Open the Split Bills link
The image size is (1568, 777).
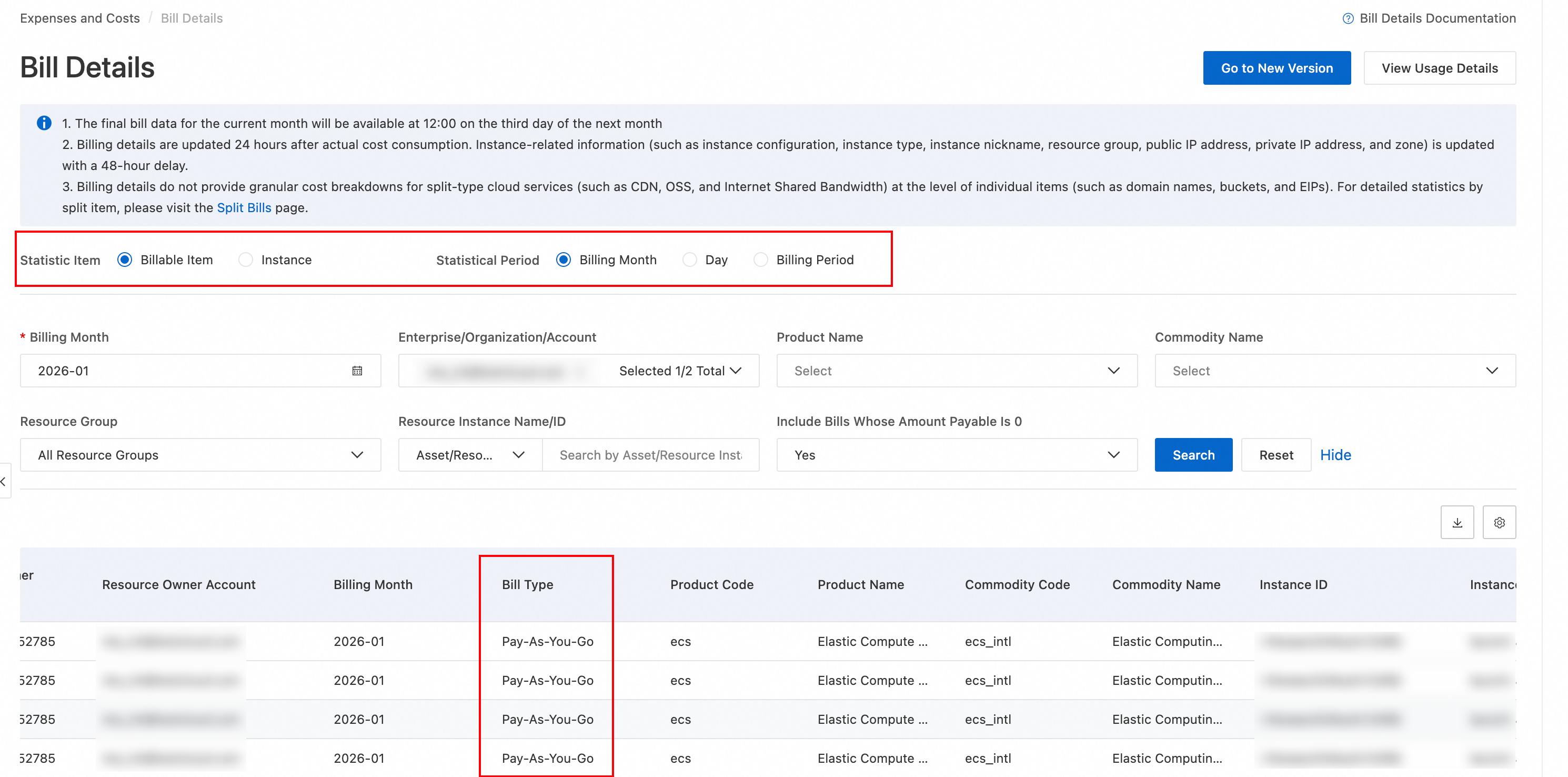[x=244, y=207]
